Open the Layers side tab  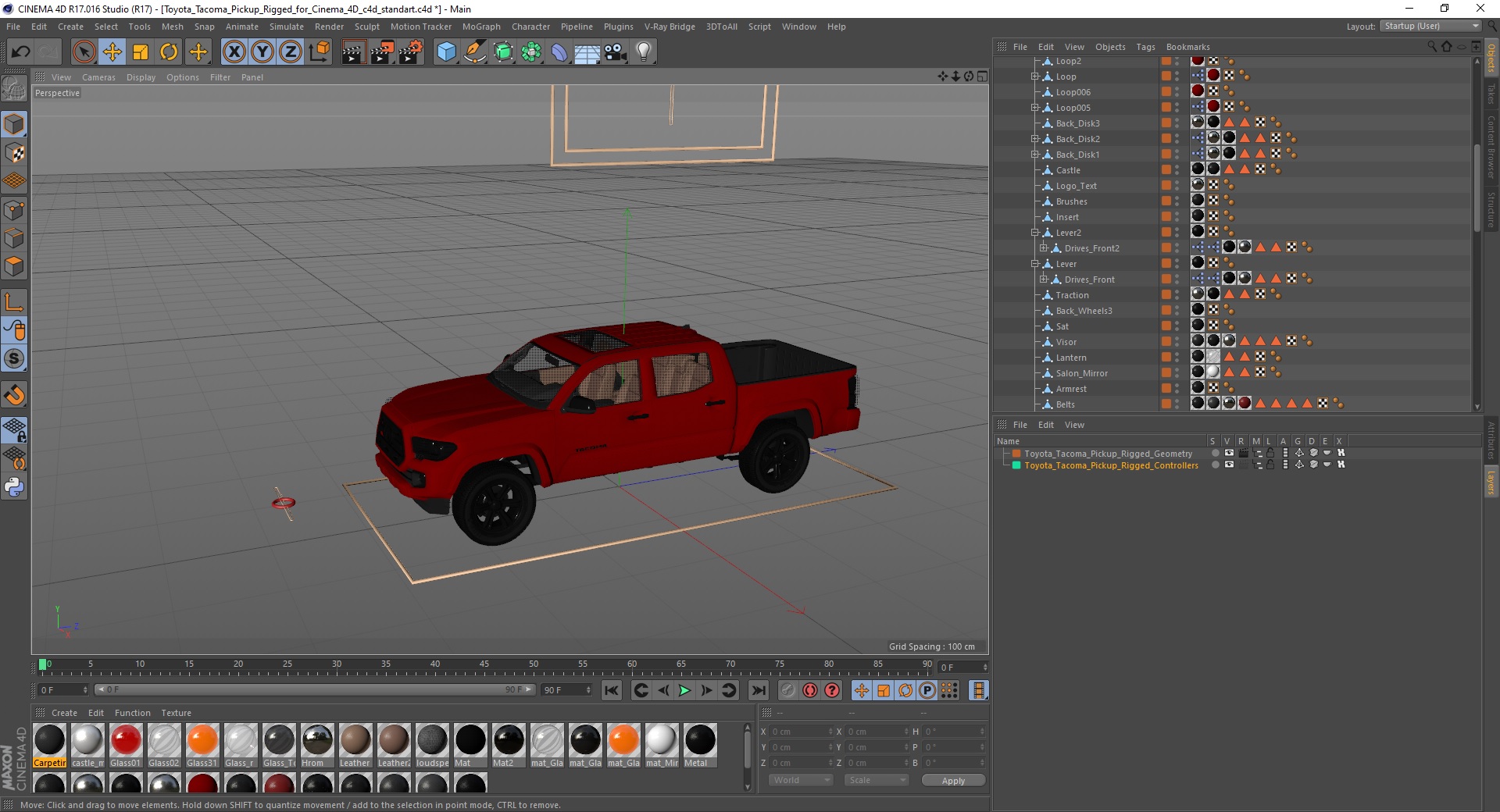(x=1491, y=482)
